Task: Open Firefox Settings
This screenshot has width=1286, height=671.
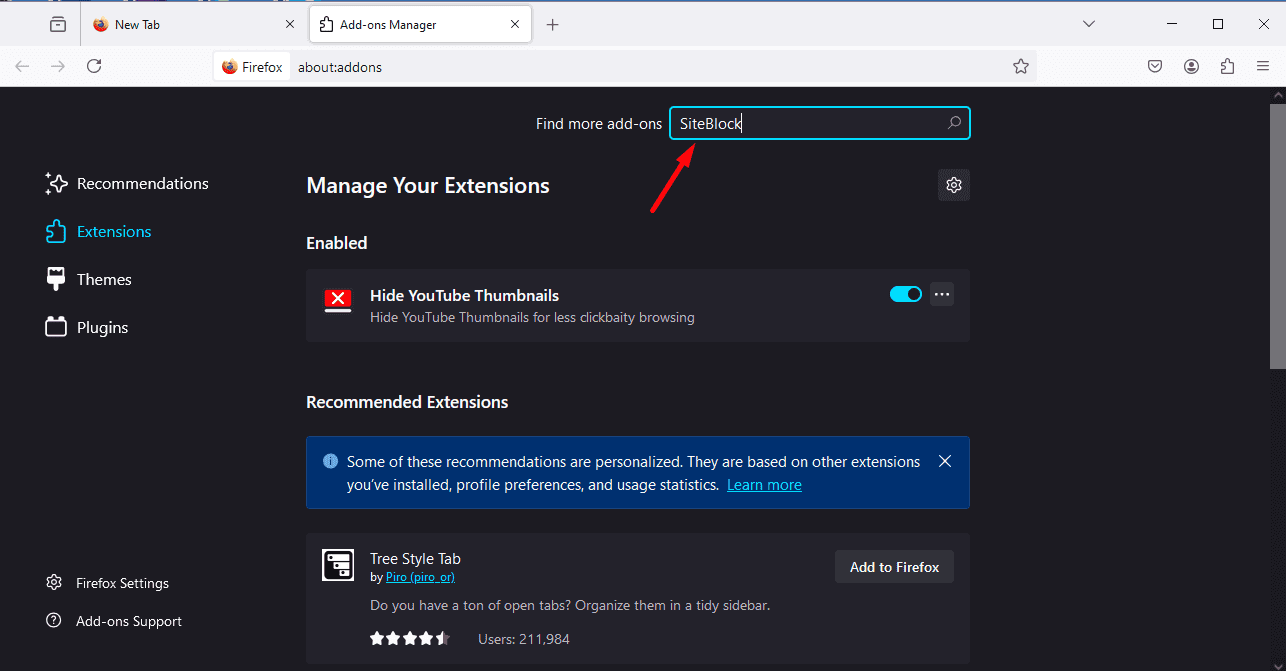Action: pyautogui.click(x=108, y=583)
